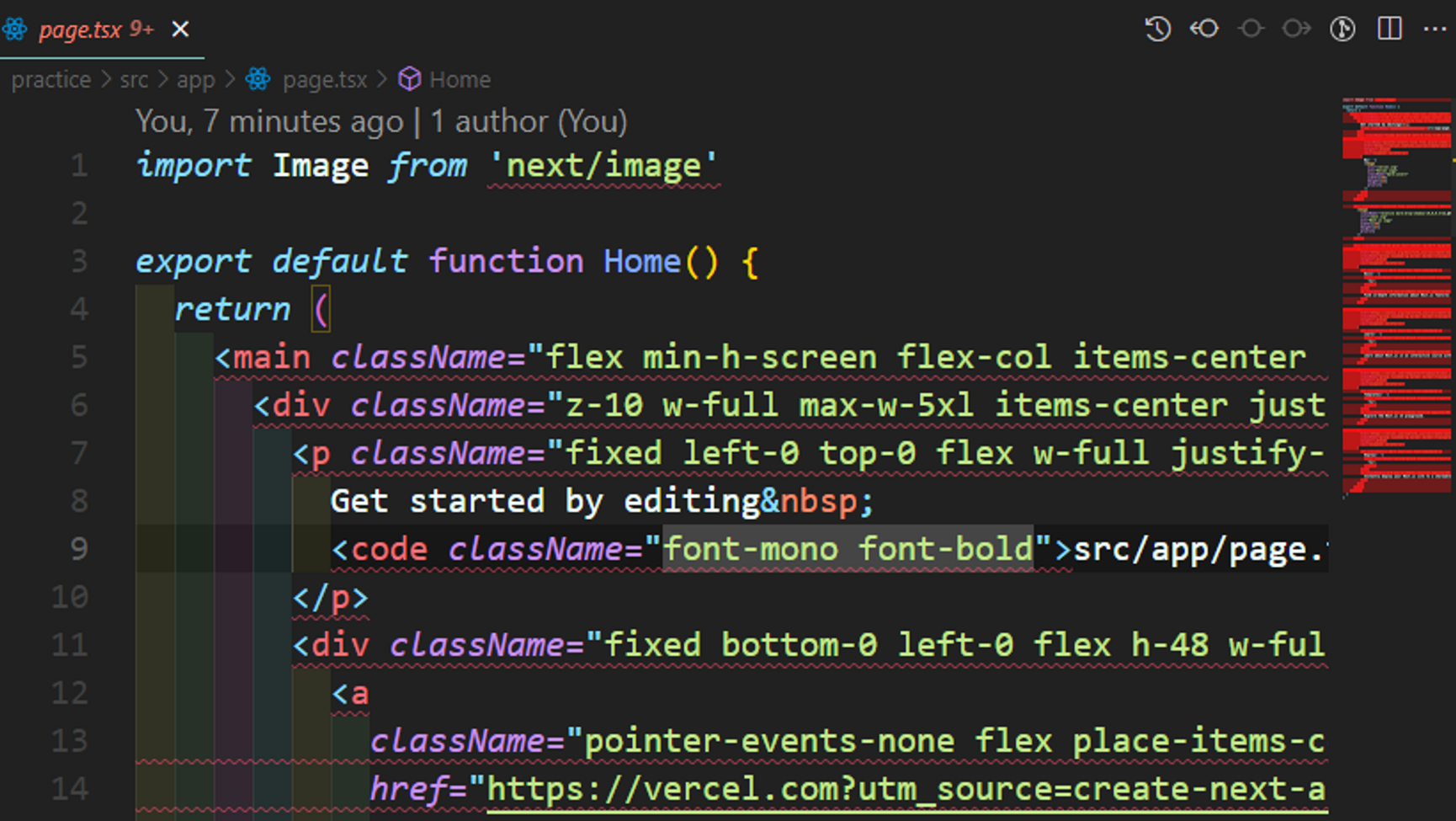The width and height of the screenshot is (1456, 821).
Task: Click the 9+ problems badge on the tab
Action: (x=140, y=27)
